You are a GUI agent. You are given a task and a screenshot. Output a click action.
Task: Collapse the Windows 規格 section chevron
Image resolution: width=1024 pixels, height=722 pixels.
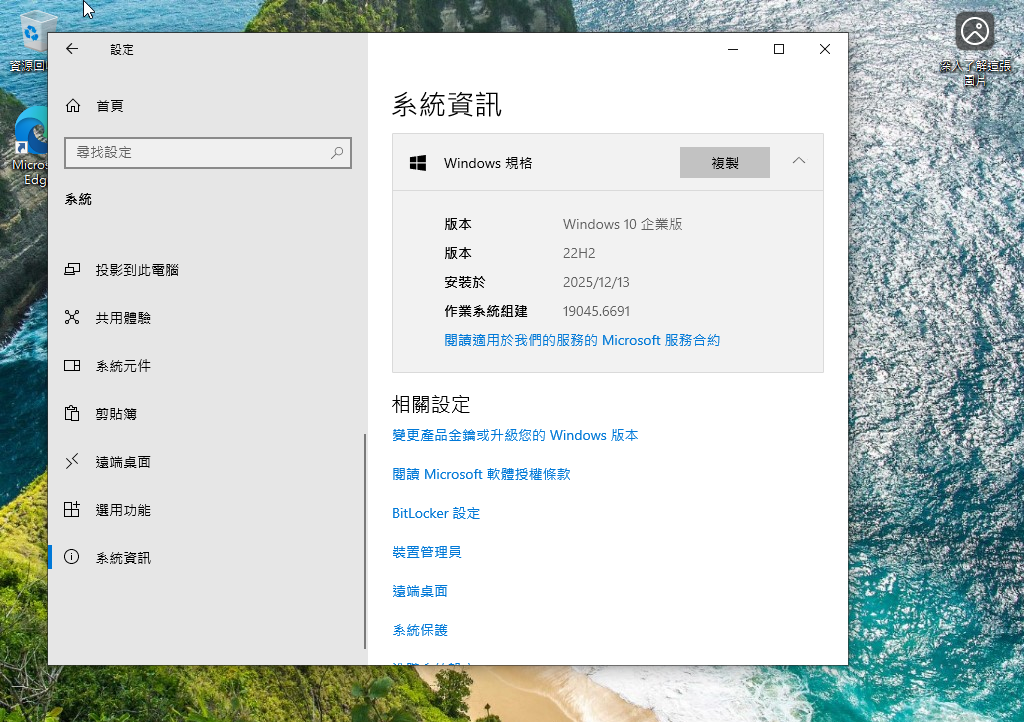tap(798, 161)
